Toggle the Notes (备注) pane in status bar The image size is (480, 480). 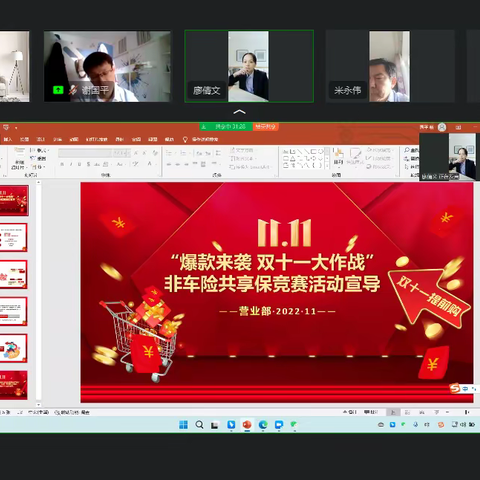[350, 412]
